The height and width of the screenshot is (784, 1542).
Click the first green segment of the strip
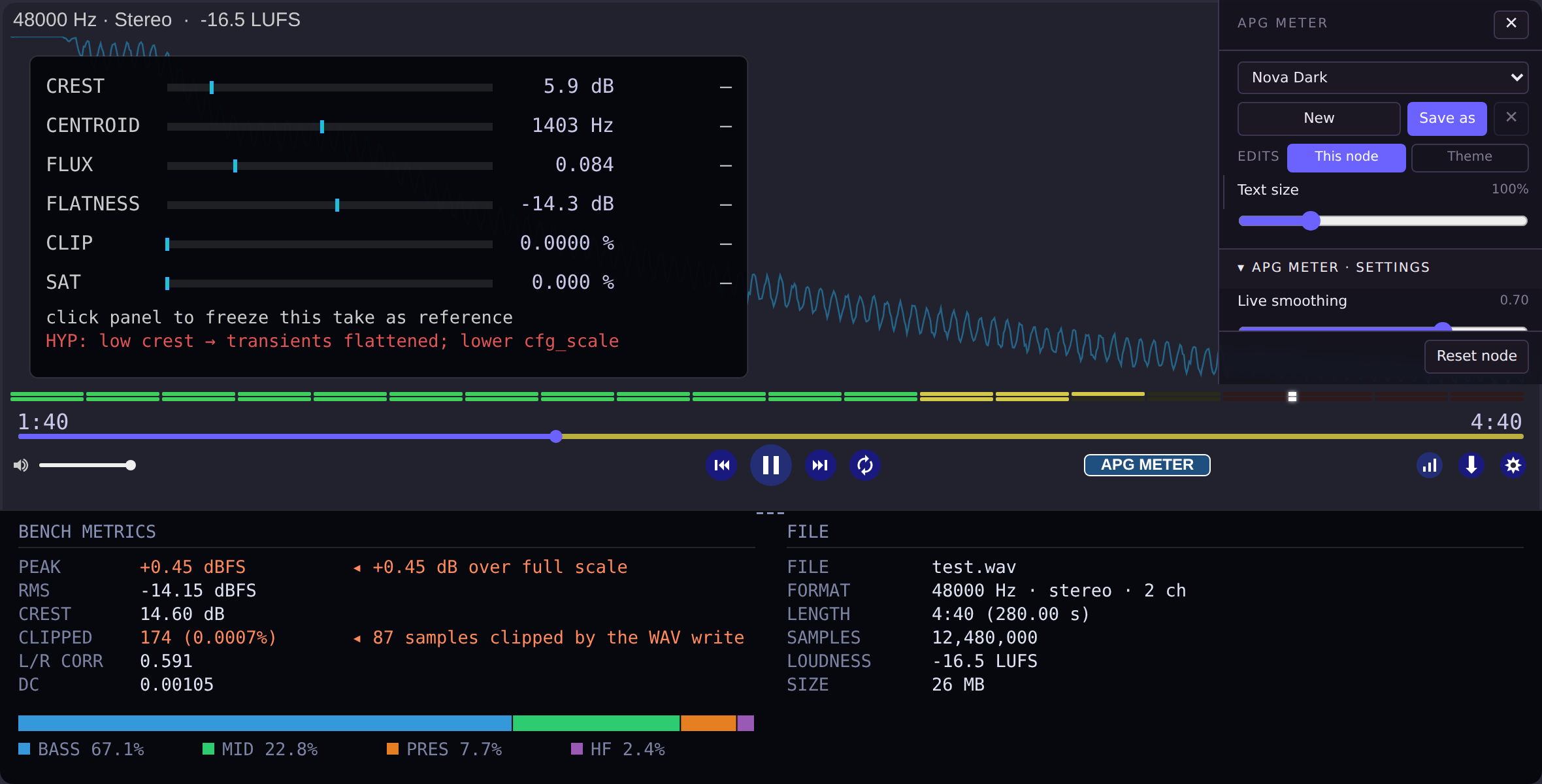click(47, 397)
